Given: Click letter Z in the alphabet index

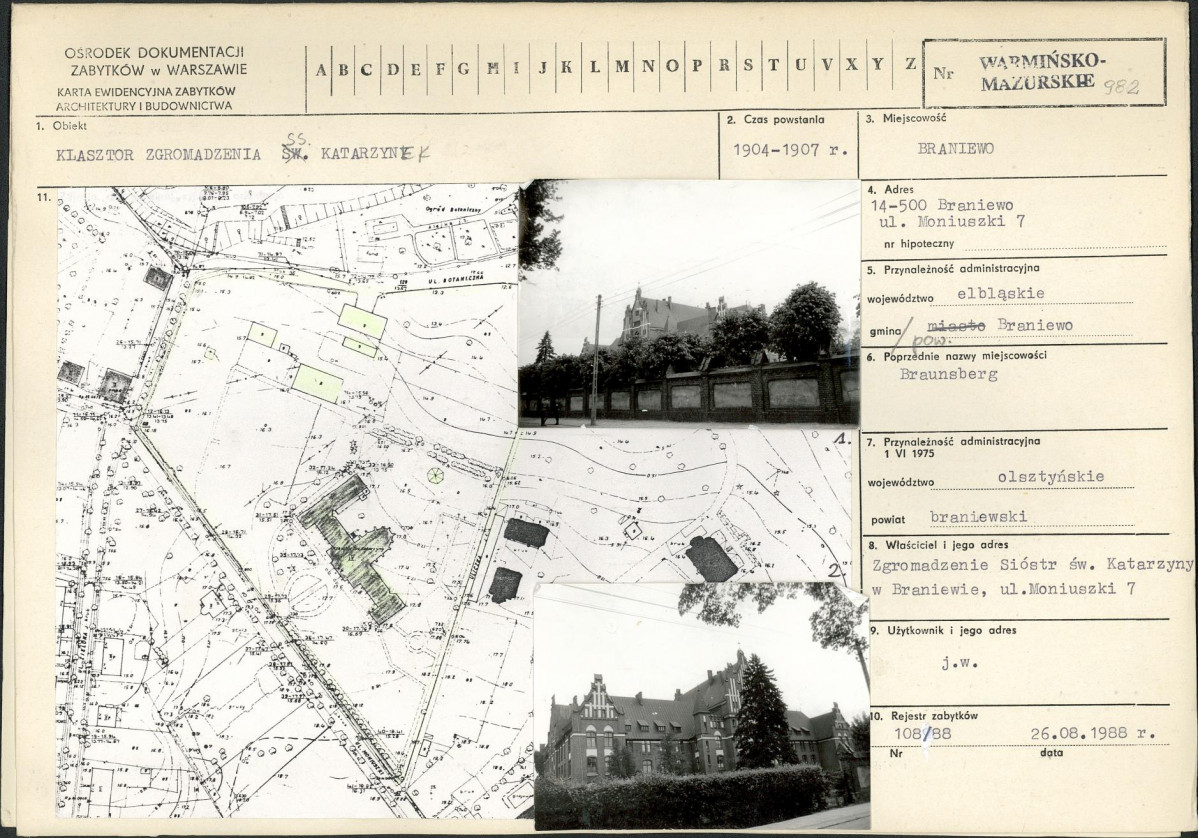Looking at the screenshot, I should (x=910, y=64).
